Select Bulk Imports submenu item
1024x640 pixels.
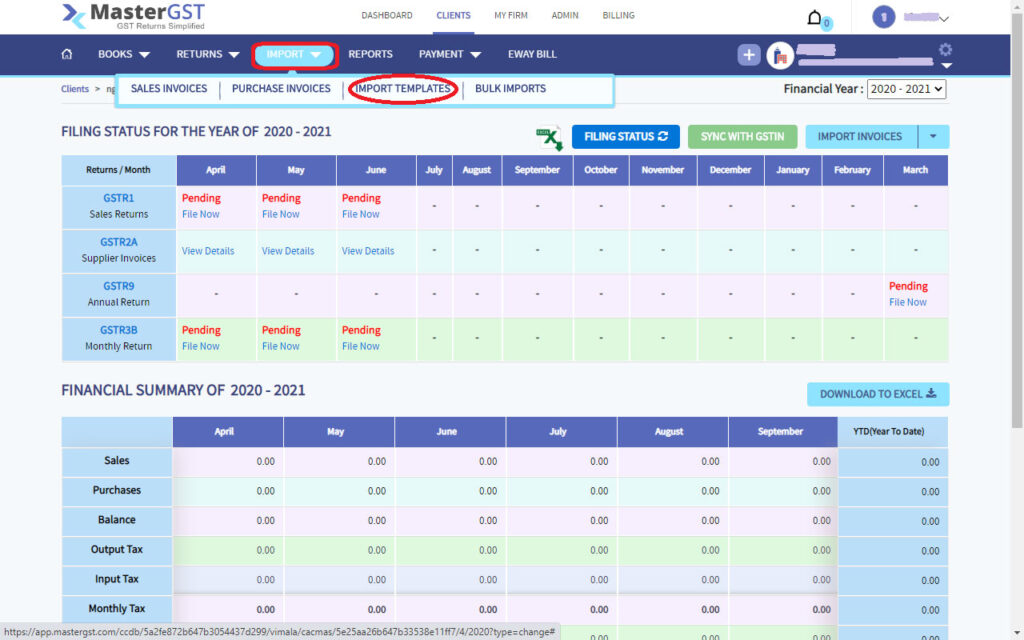[x=510, y=89]
